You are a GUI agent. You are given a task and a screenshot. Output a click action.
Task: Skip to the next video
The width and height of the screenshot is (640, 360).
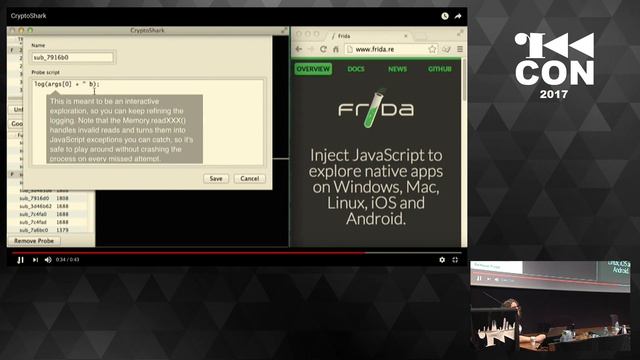tap(36, 260)
